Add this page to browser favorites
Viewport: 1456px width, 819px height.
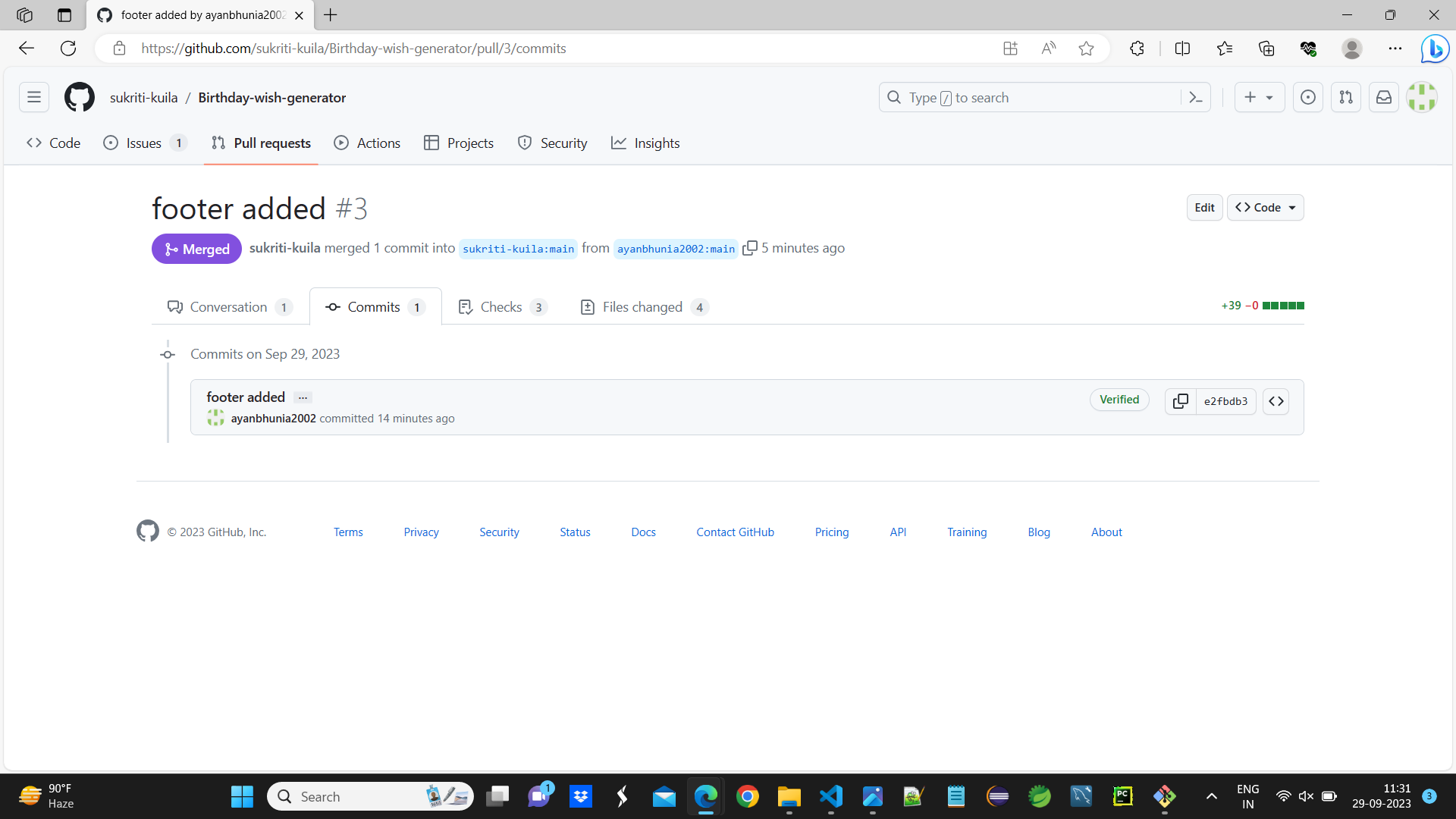[x=1086, y=48]
